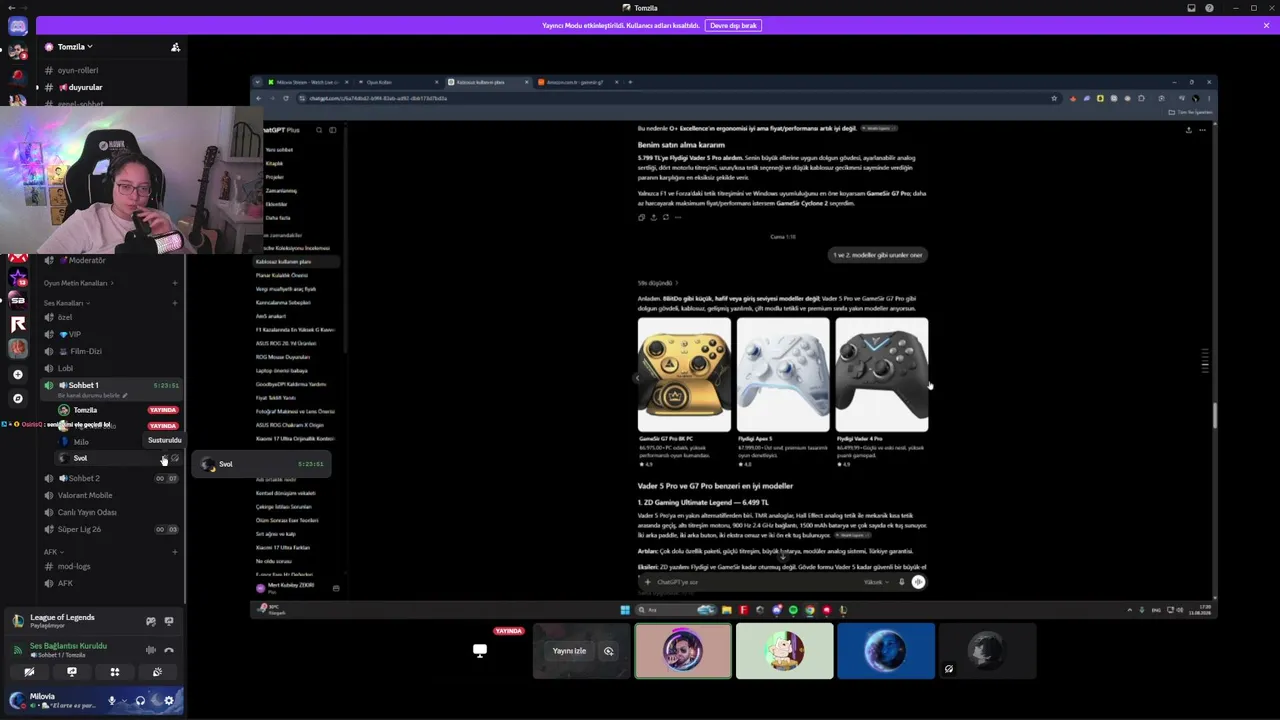Stream League of Legends screen-share icon
Image resolution: width=1280 pixels, height=720 pixels.
(x=169, y=621)
